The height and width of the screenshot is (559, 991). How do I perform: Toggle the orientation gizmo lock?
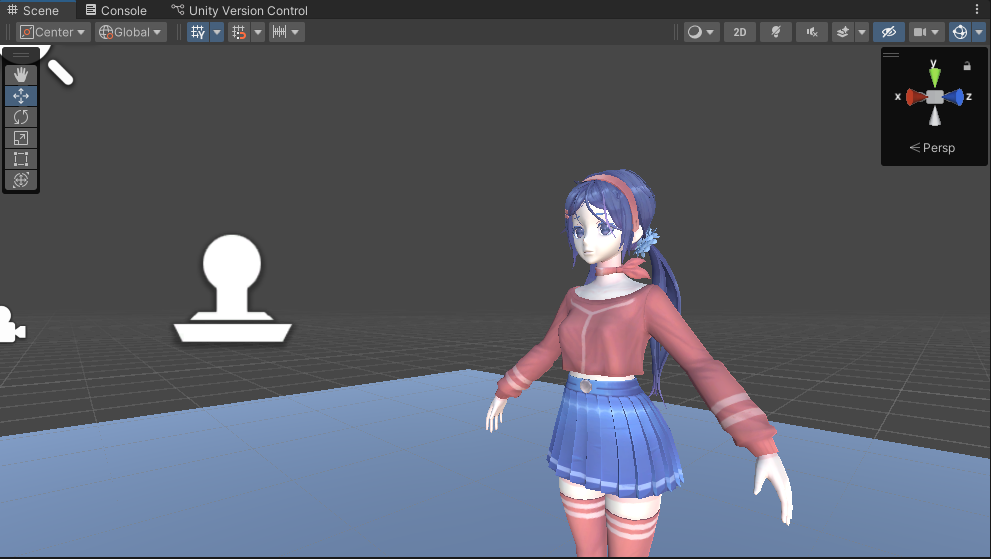coord(966,66)
